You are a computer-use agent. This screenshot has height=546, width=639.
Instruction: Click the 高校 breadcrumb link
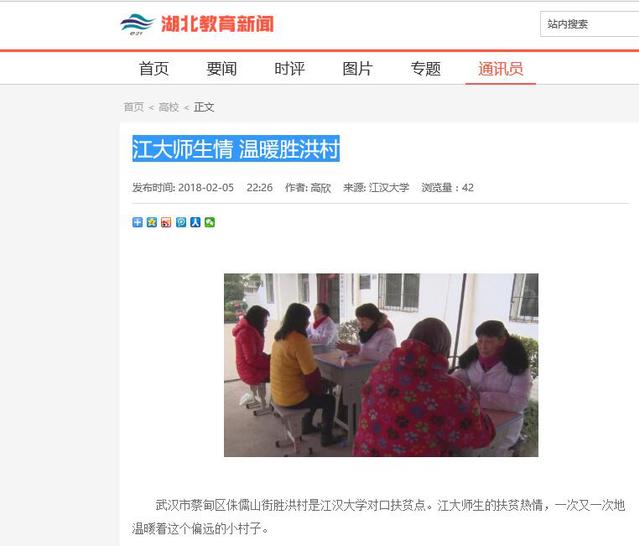tap(168, 107)
